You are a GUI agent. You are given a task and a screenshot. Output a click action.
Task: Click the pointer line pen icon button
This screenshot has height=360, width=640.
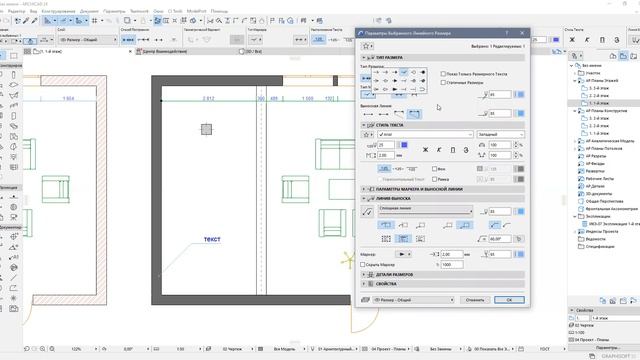pos(367,211)
